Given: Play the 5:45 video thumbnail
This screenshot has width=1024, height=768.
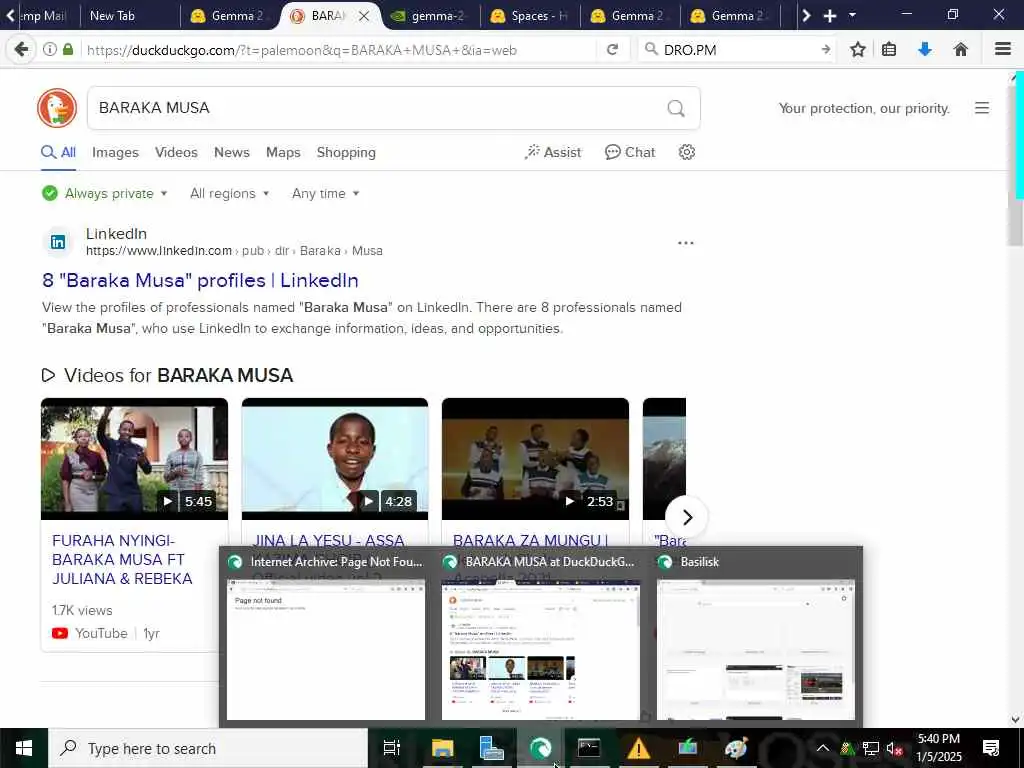Looking at the screenshot, I should tap(134, 458).
